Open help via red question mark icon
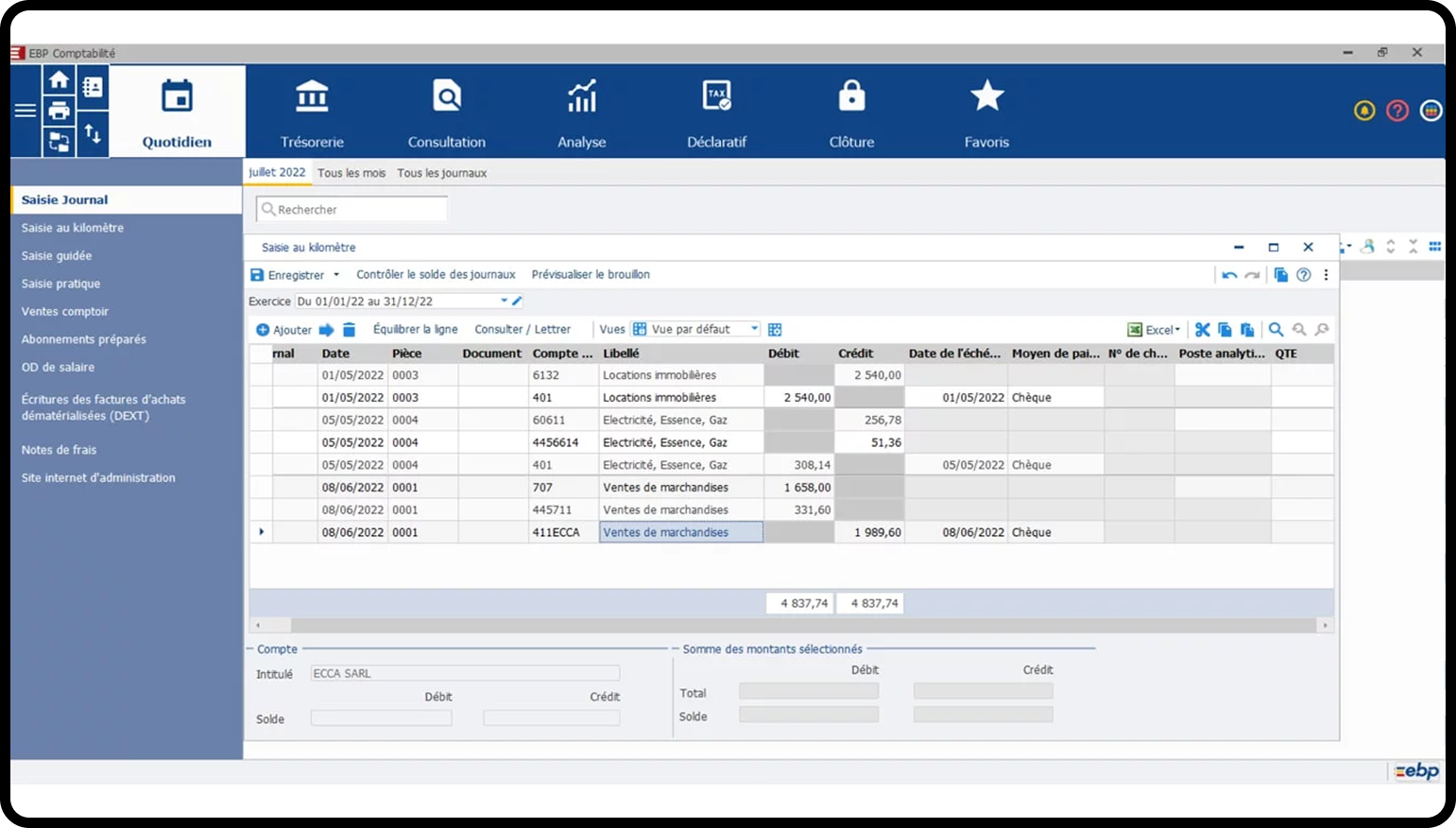Screen dimensions: 1456x828 1397,111
